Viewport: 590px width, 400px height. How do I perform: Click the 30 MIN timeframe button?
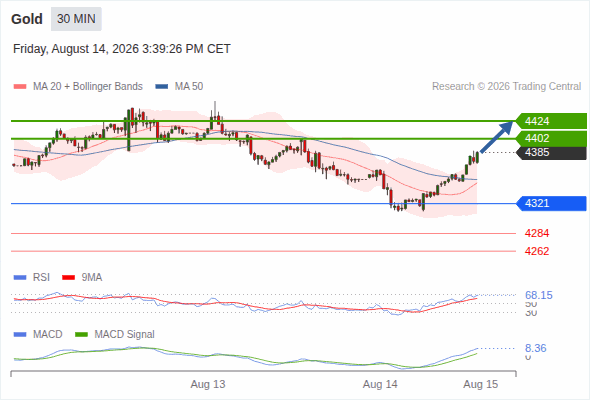click(76, 19)
